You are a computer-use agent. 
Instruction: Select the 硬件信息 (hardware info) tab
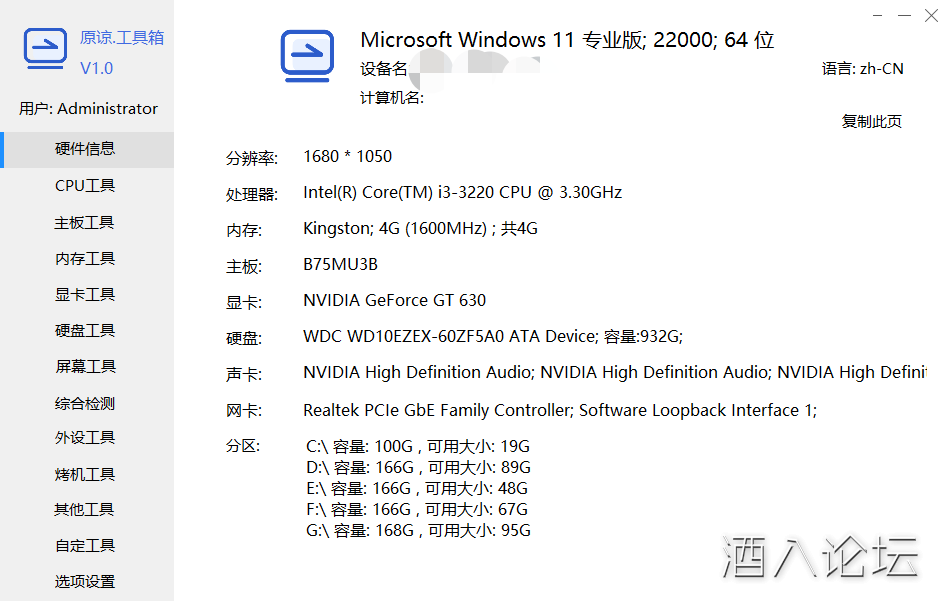pos(84,148)
